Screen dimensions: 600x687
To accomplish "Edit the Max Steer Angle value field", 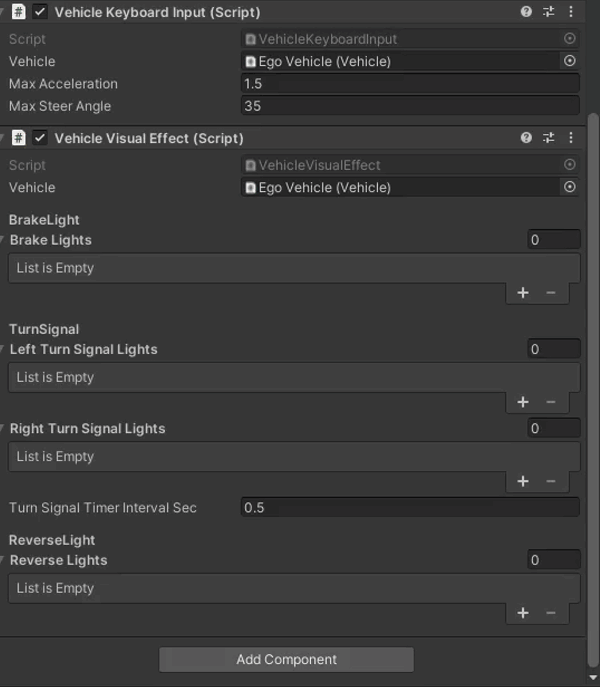I will [410, 106].
